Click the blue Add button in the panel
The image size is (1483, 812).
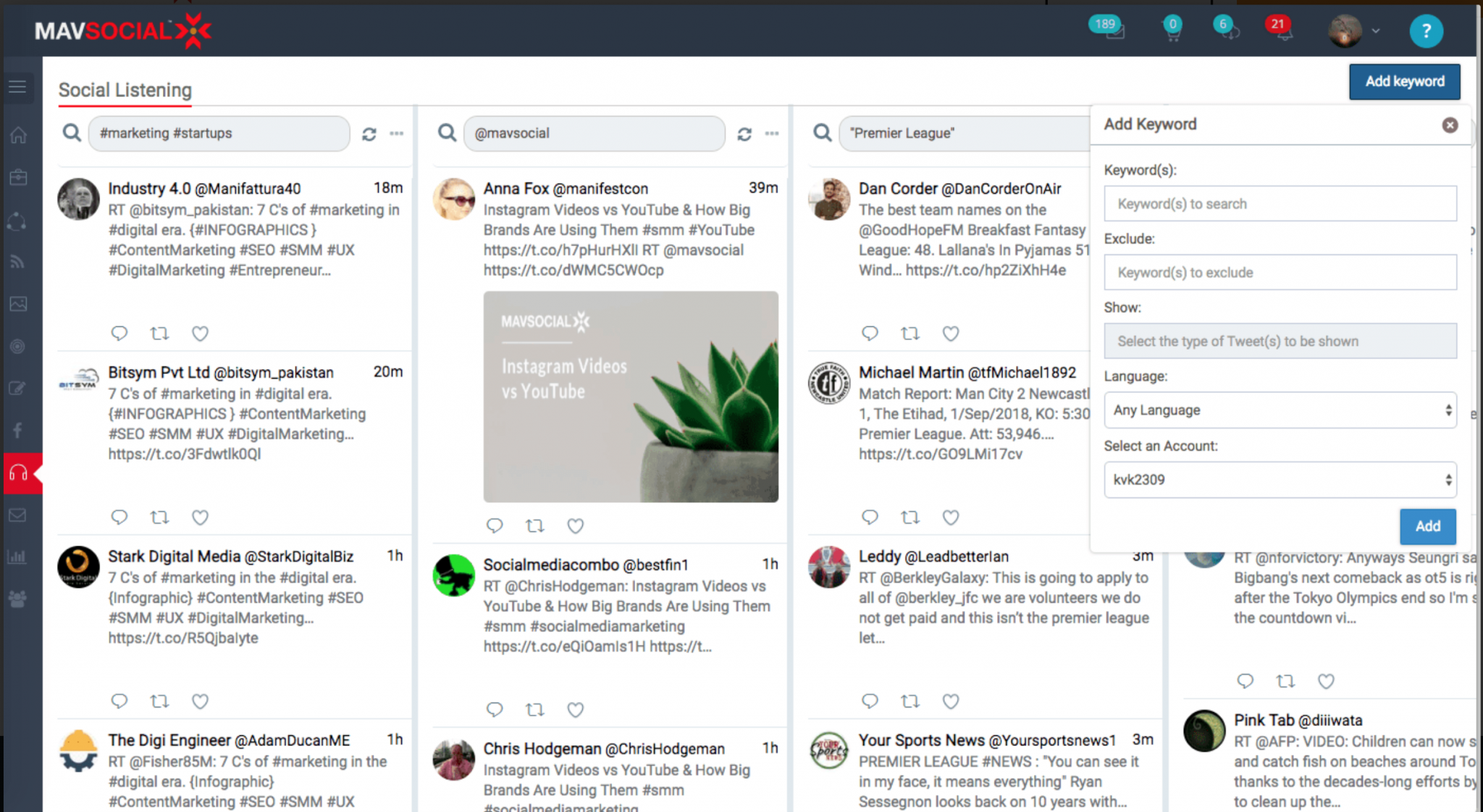tap(1427, 526)
